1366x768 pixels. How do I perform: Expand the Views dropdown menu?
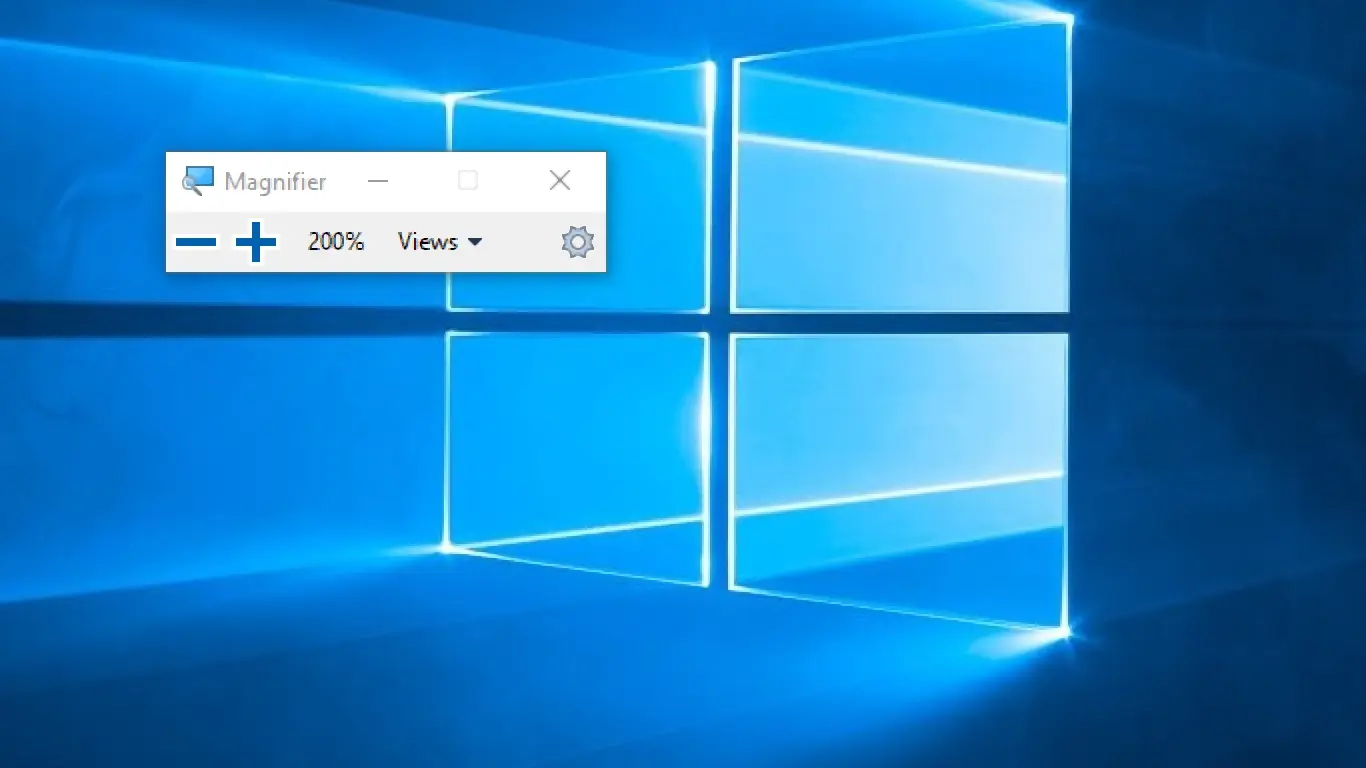440,242
